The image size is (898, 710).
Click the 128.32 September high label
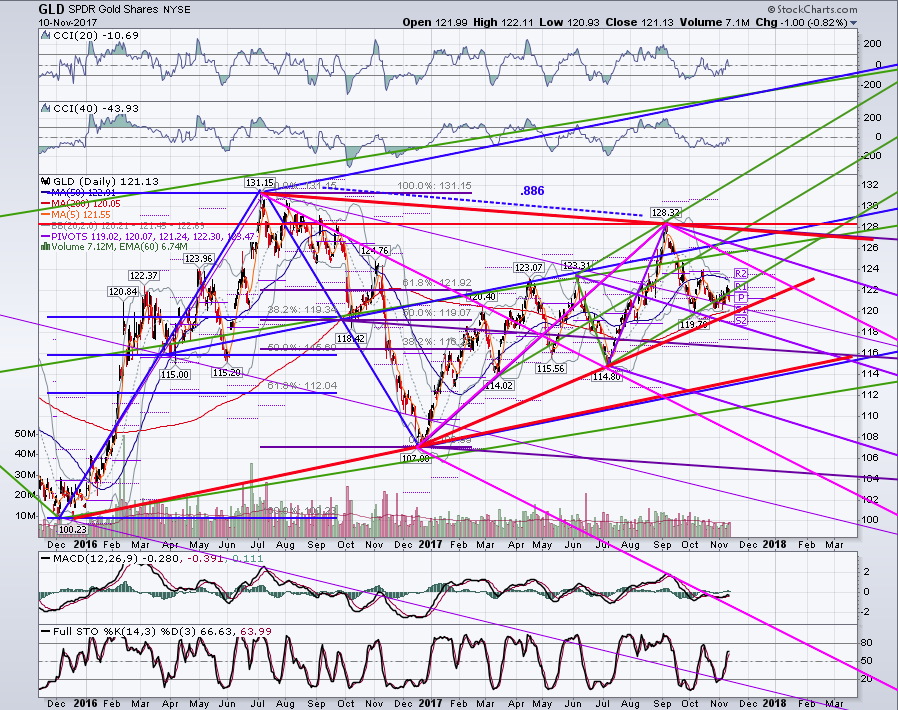tap(666, 212)
